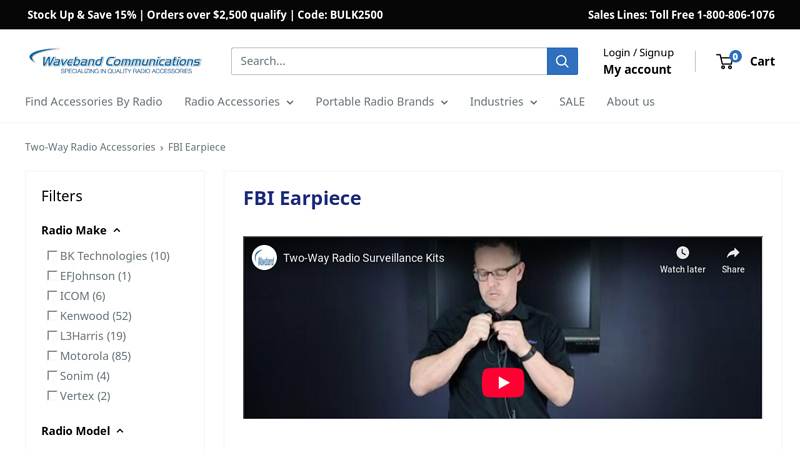This screenshot has height=450, width=800.
Task: Go to Find Accessories By Radio
Action: pyautogui.click(x=93, y=102)
